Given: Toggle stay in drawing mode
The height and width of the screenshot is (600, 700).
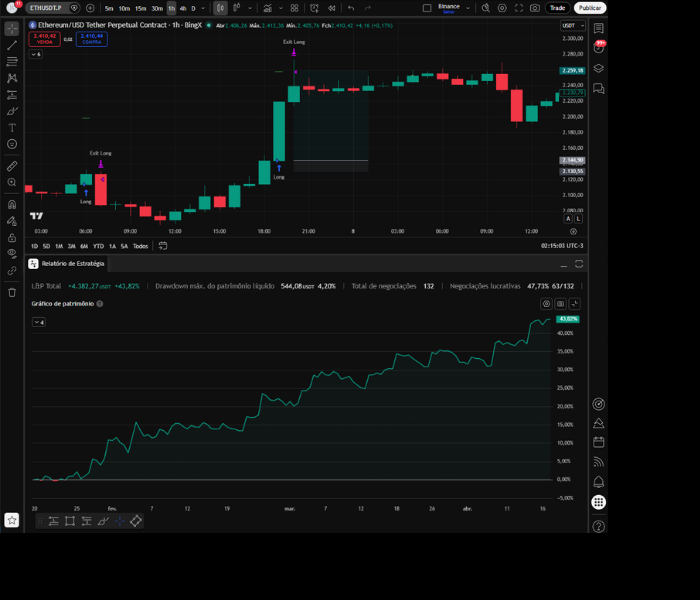Looking at the screenshot, I should click(x=12, y=221).
